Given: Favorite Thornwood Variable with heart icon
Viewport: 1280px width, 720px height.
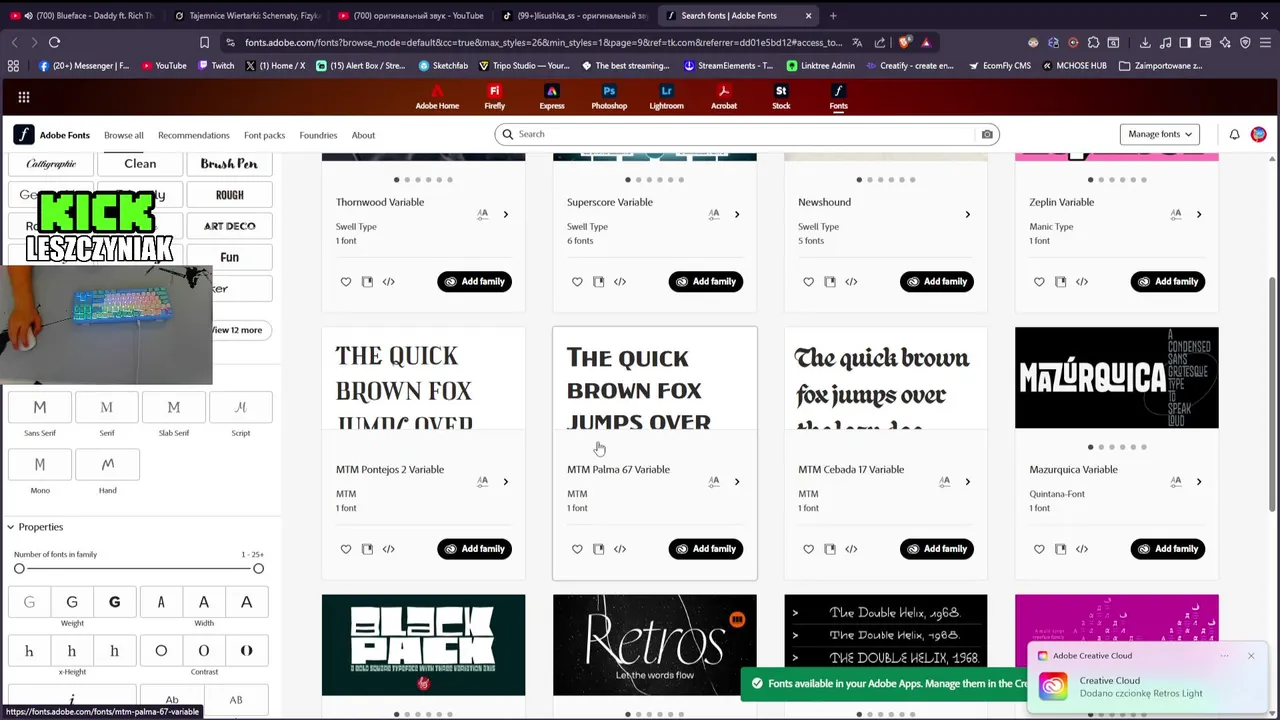Looking at the screenshot, I should pos(346,282).
